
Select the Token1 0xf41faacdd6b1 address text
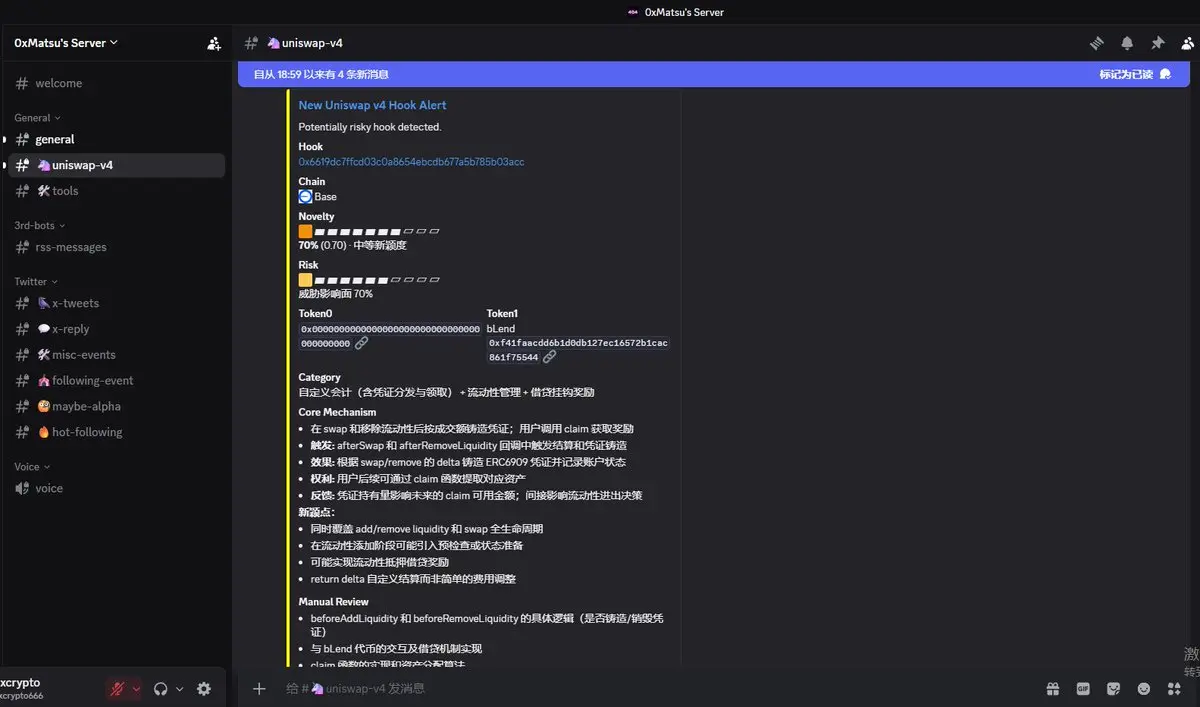coord(578,350)
